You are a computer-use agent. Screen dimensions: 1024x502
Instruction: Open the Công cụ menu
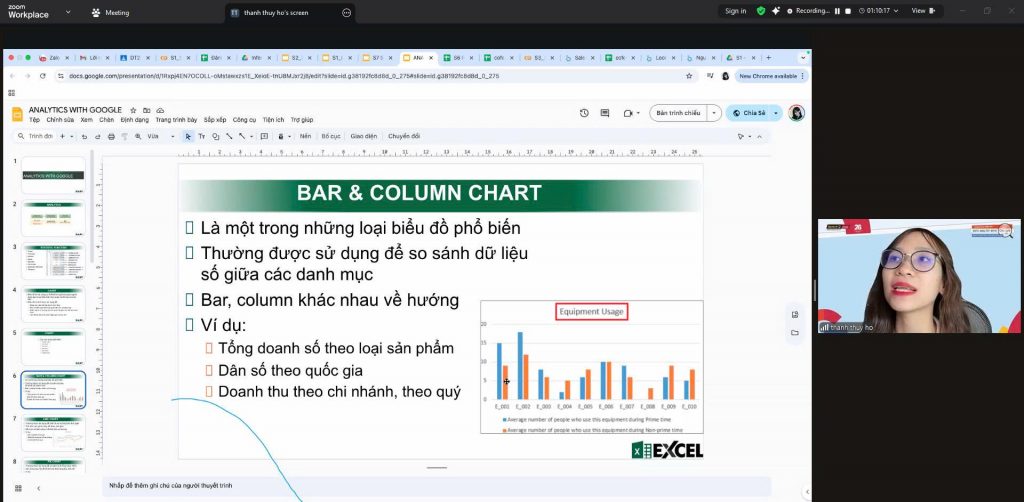coord(244,120)
